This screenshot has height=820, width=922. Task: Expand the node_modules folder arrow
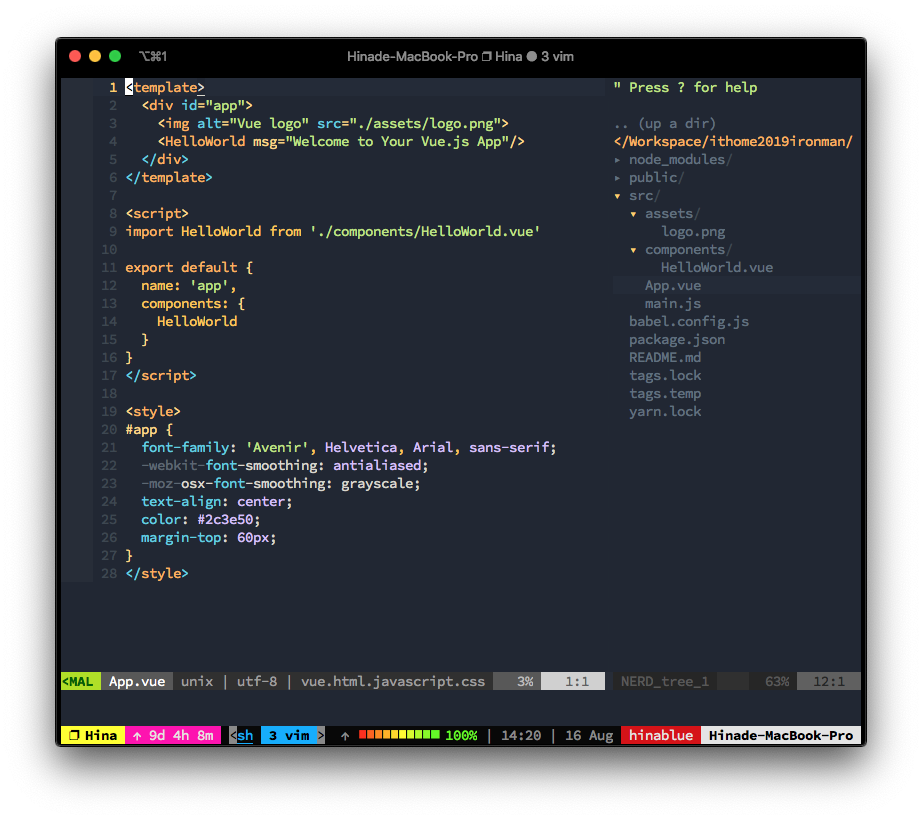(x=617, y=160)
